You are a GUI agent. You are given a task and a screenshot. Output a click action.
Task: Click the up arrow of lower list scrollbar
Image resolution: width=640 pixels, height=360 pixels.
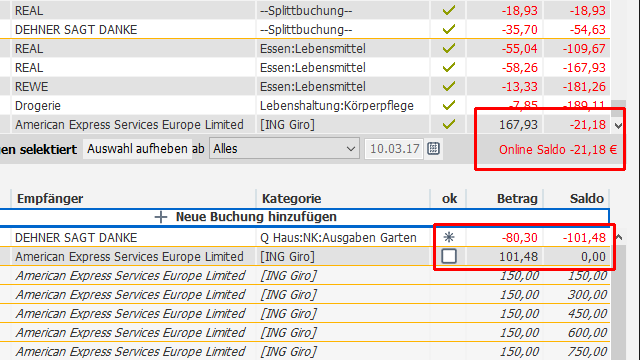(x=619, y=237)
